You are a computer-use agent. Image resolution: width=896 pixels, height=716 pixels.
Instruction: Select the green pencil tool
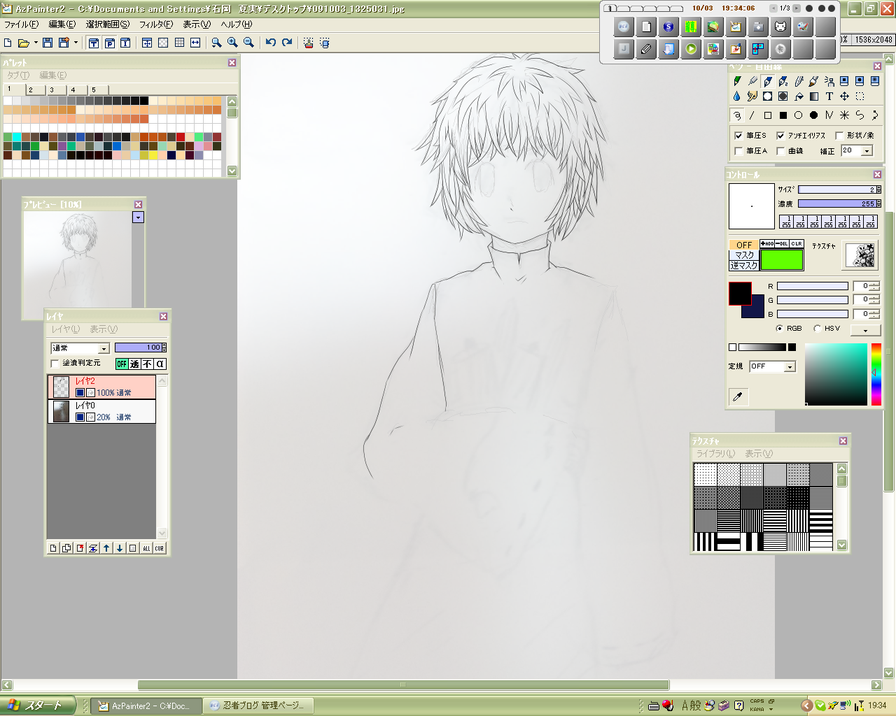pos(737,81)
